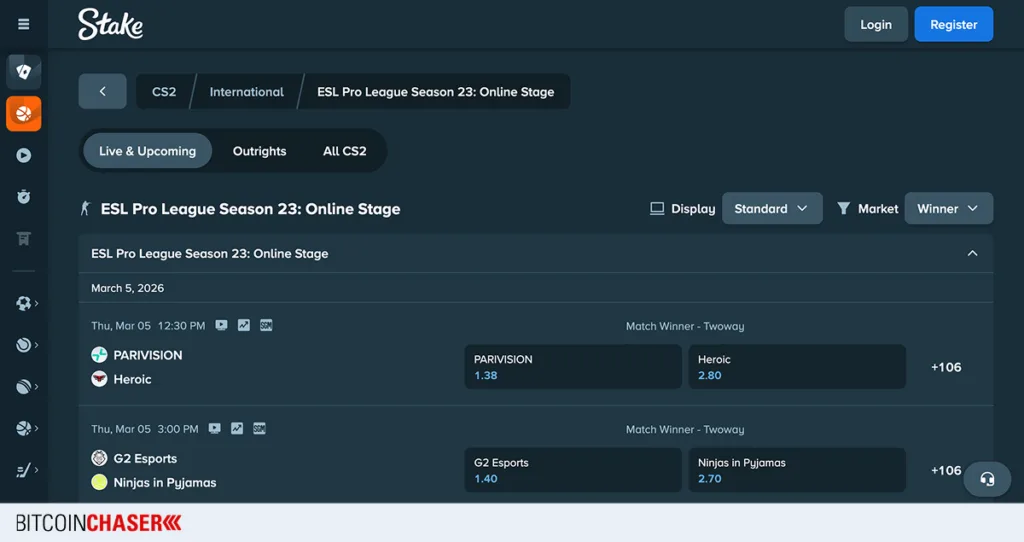Image resolution: width=1024 pixels, height=542 pixels.
Task: Click the BitcoinChaser logo banner
Action: pos(98,522)
